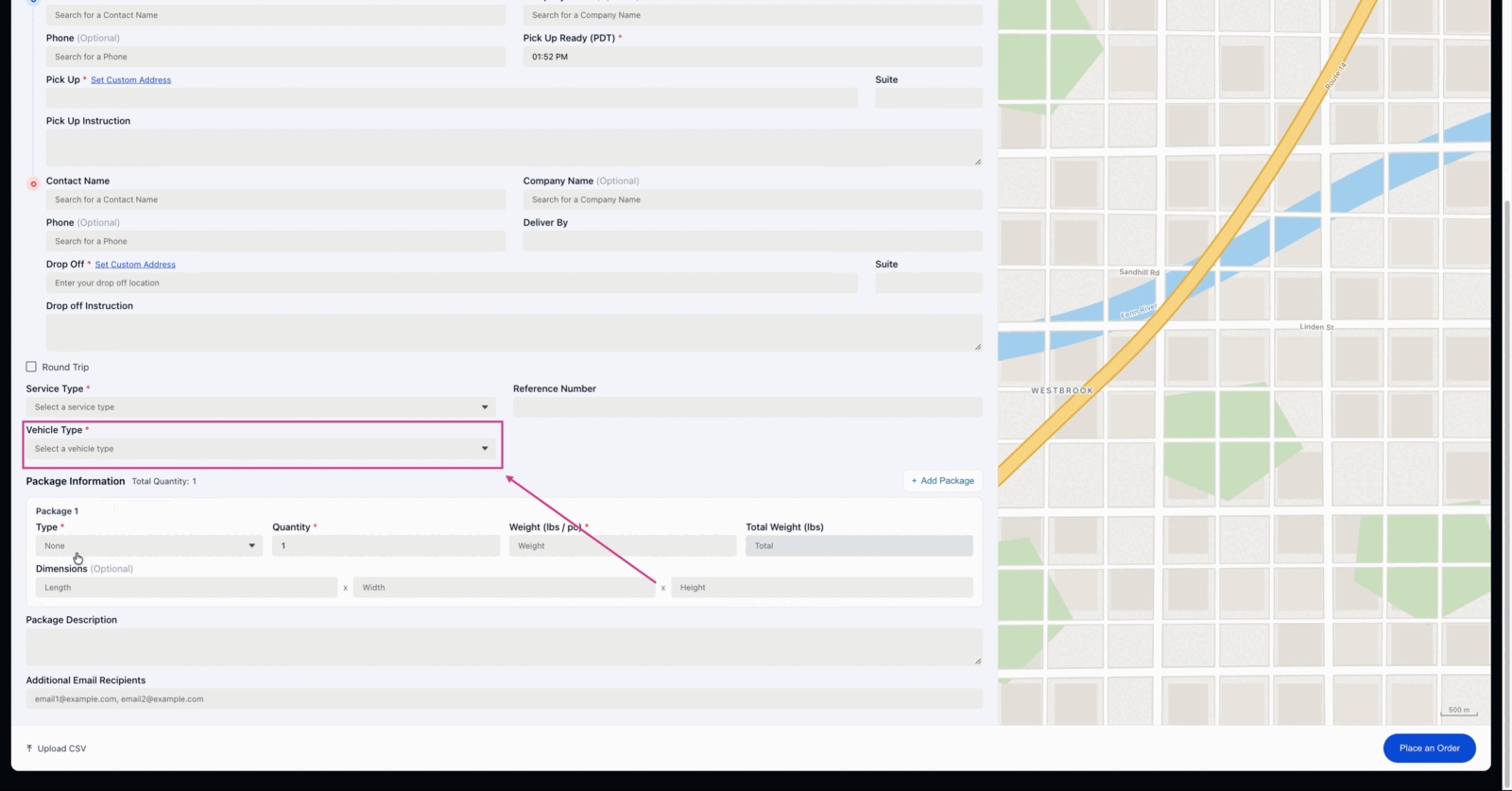Click the red drop-off location marker icon
Screen dimensions: 1512x791
(33, 184)
